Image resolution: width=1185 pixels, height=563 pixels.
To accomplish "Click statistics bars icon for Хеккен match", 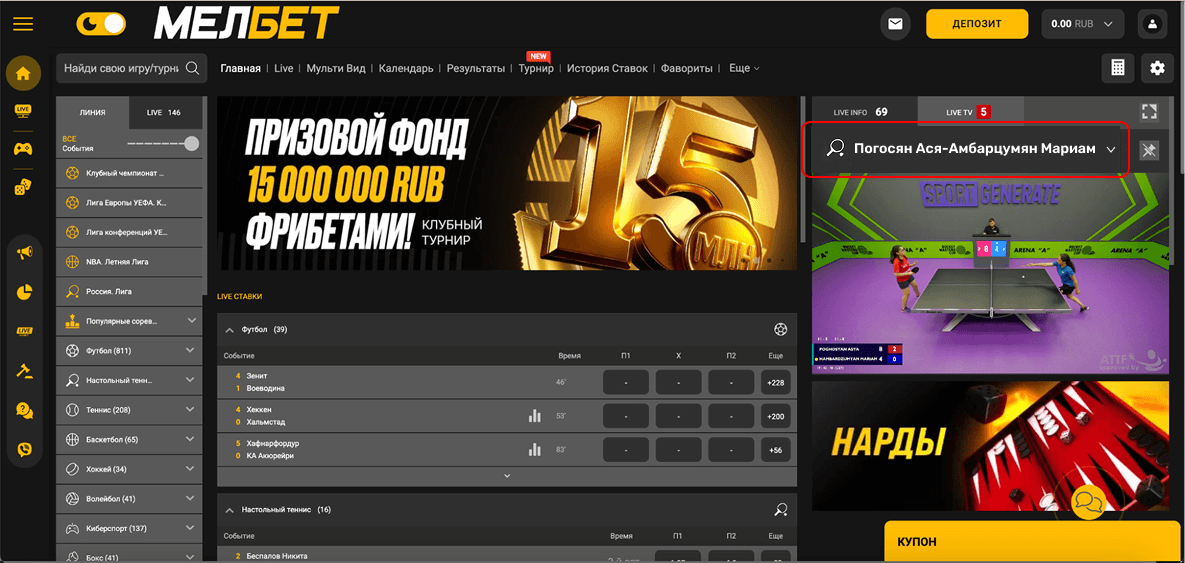I will click(535, 416).
